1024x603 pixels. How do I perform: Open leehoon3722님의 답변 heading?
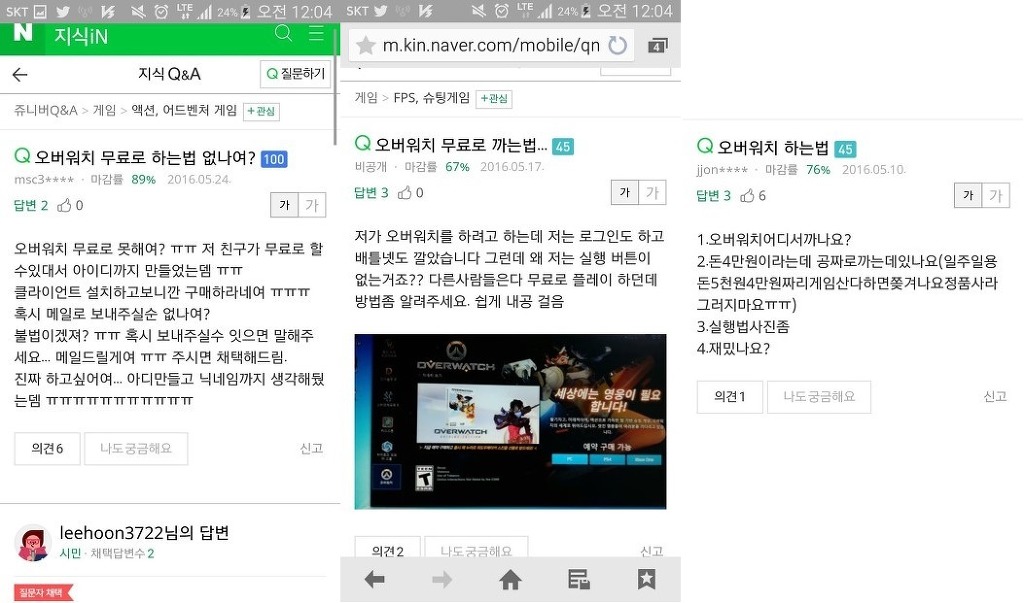(144, 532)
